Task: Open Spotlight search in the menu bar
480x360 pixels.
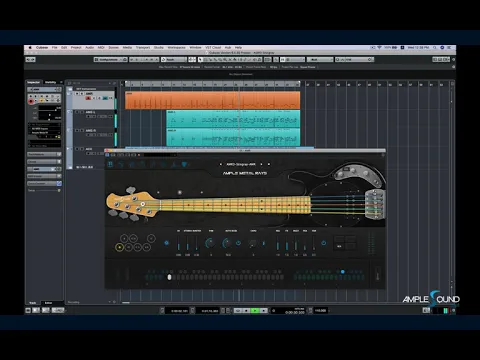Action: [435, 48]
